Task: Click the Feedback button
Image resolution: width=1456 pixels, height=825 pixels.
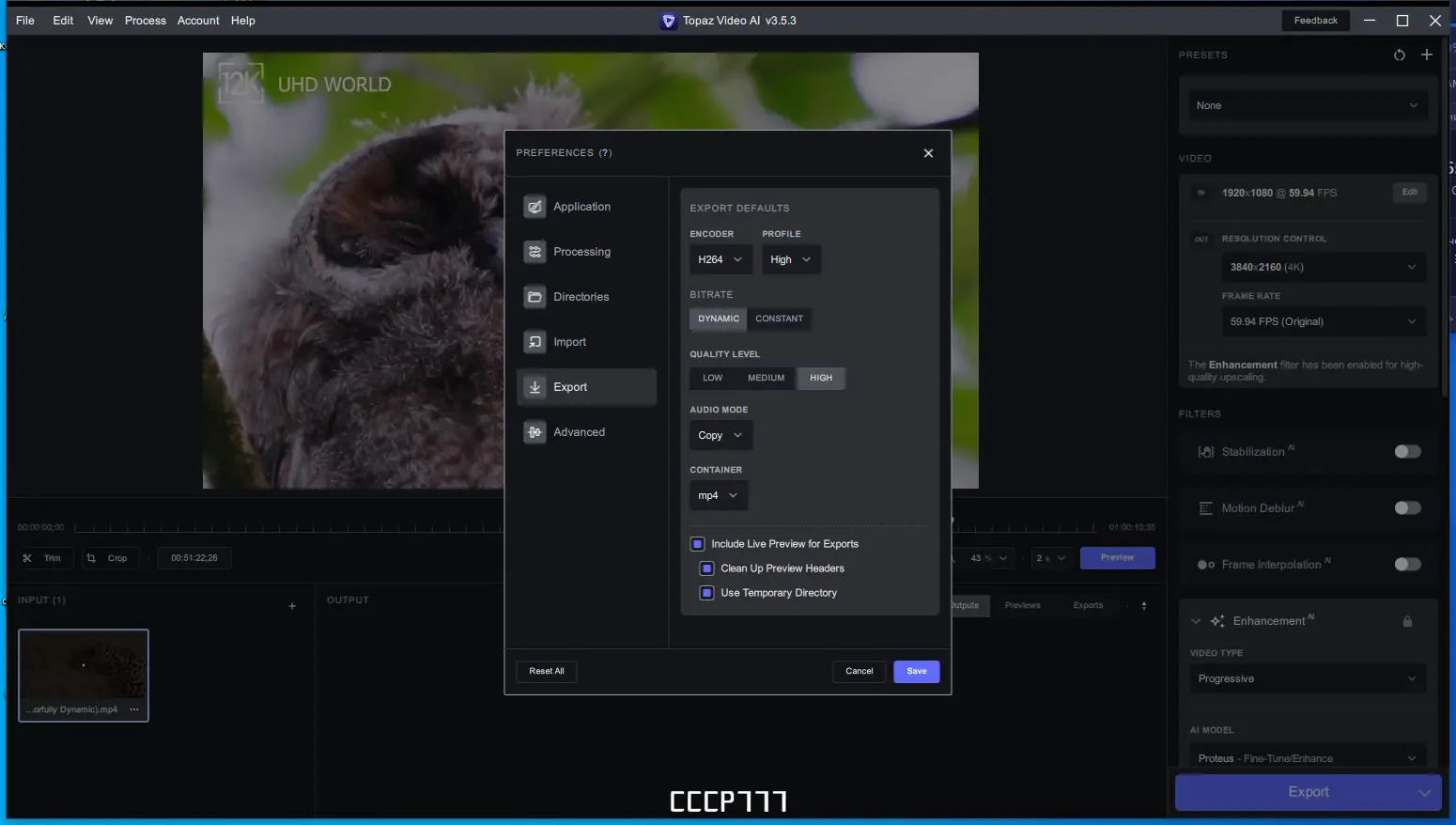Action: 1316,21
